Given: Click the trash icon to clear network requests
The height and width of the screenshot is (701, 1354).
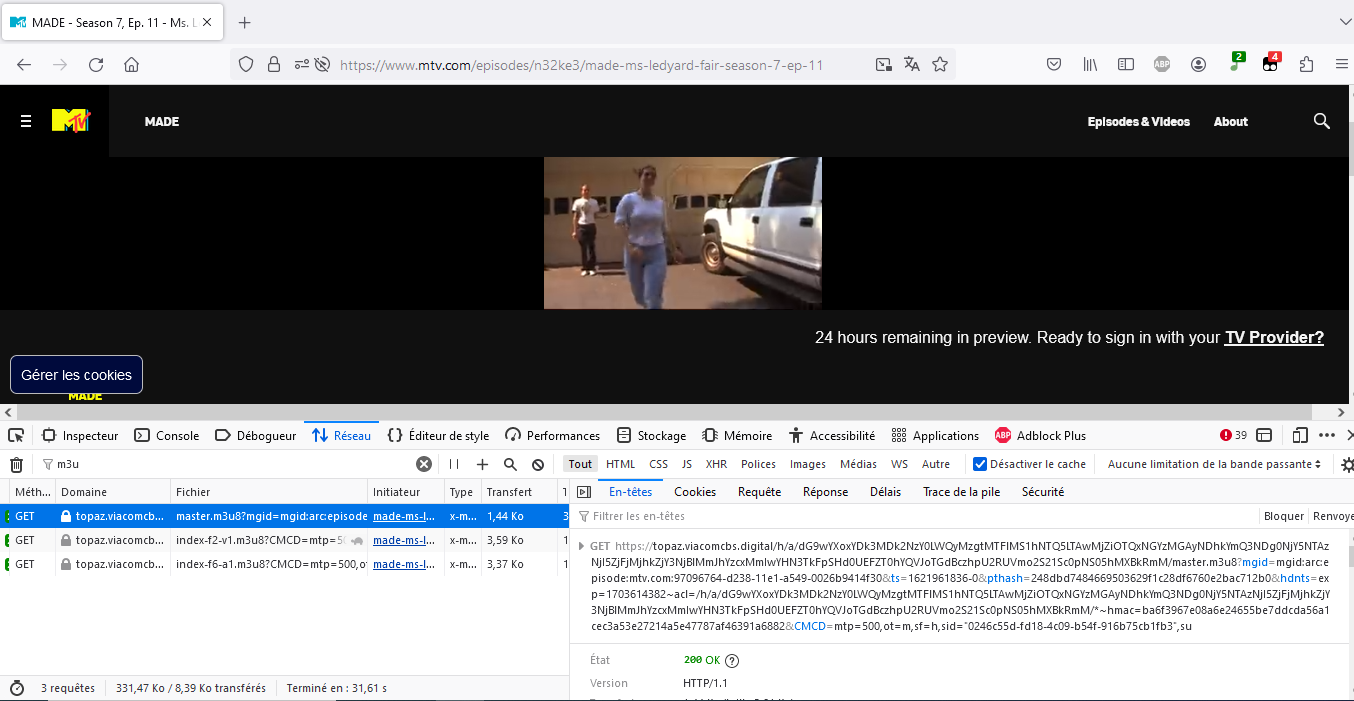Looking at the screenshot, I should point(16,464).
